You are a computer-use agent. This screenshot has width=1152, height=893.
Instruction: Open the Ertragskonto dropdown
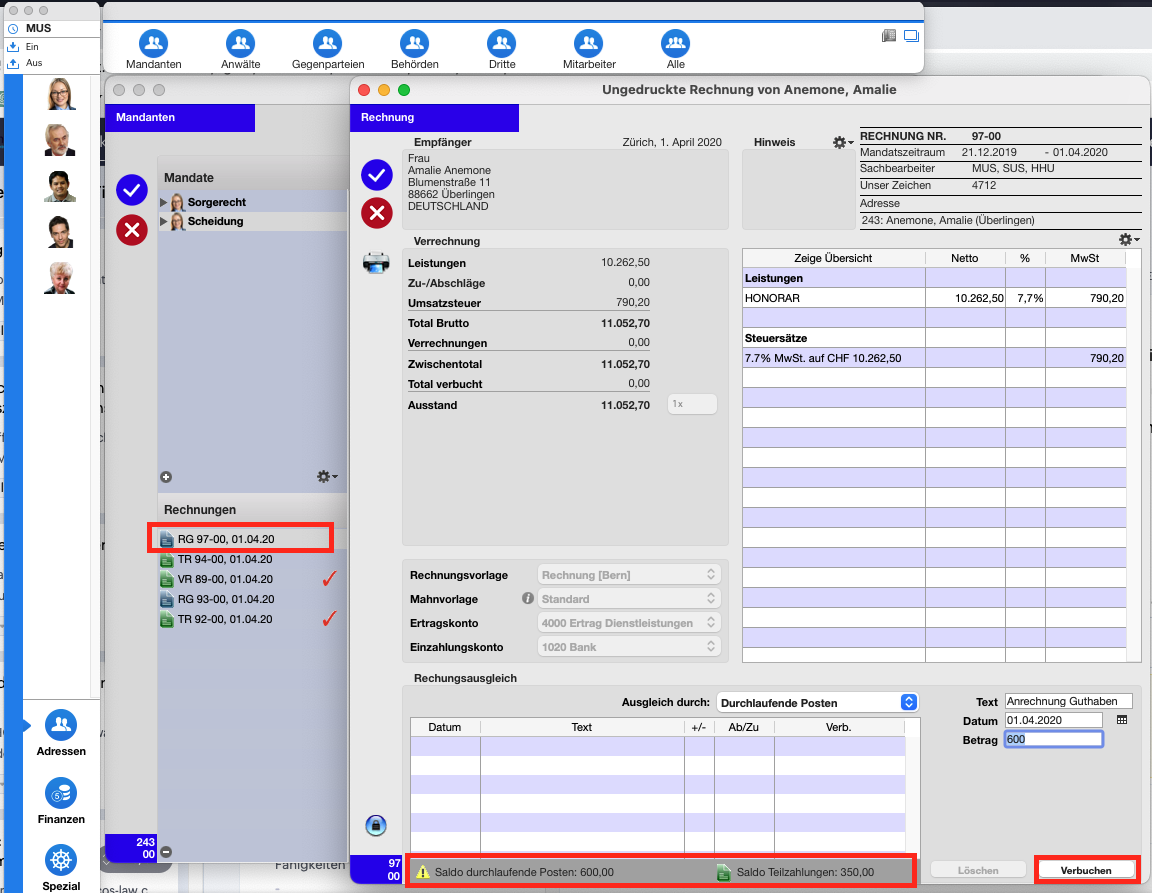click(629, 623)
